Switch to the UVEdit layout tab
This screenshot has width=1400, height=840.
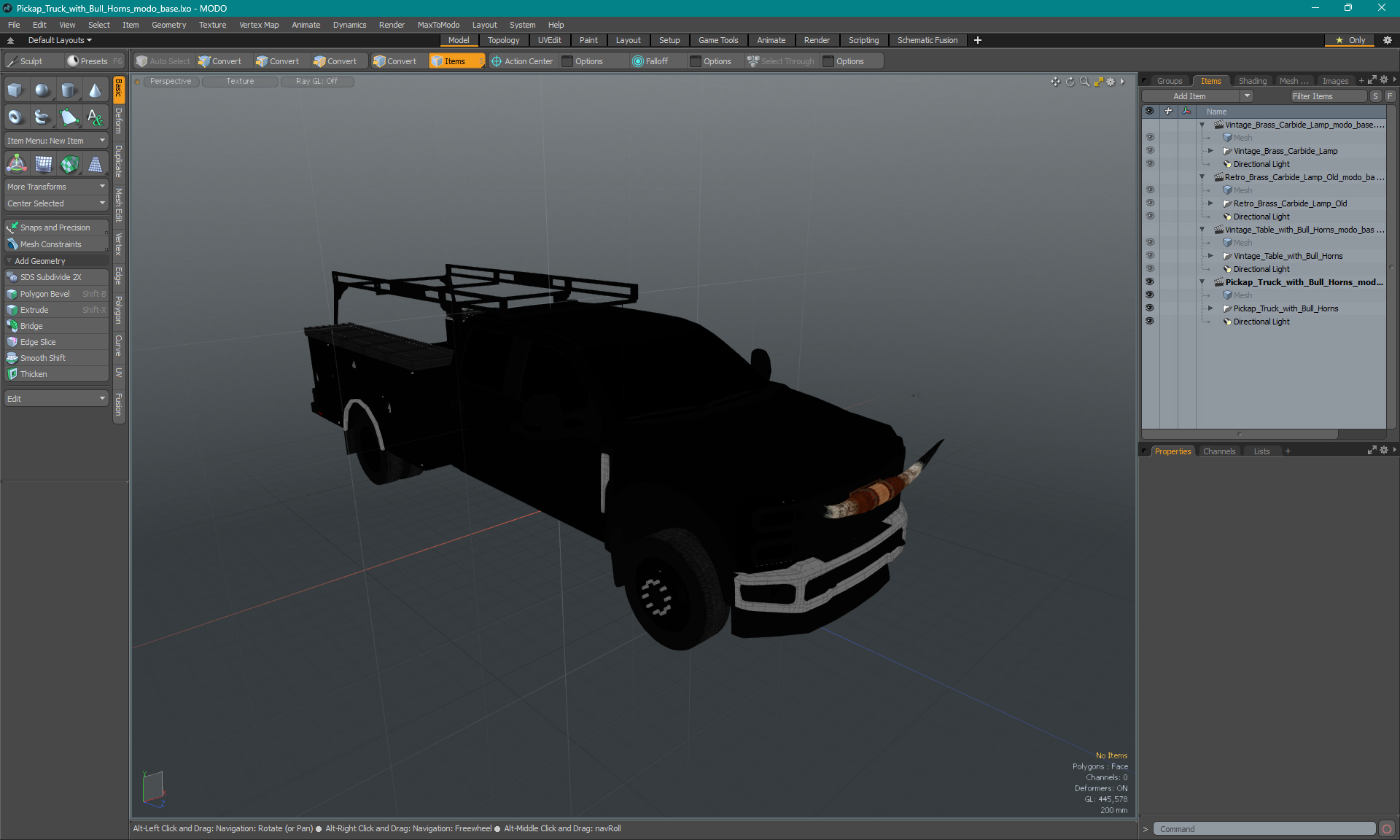[x=549, y=40]
